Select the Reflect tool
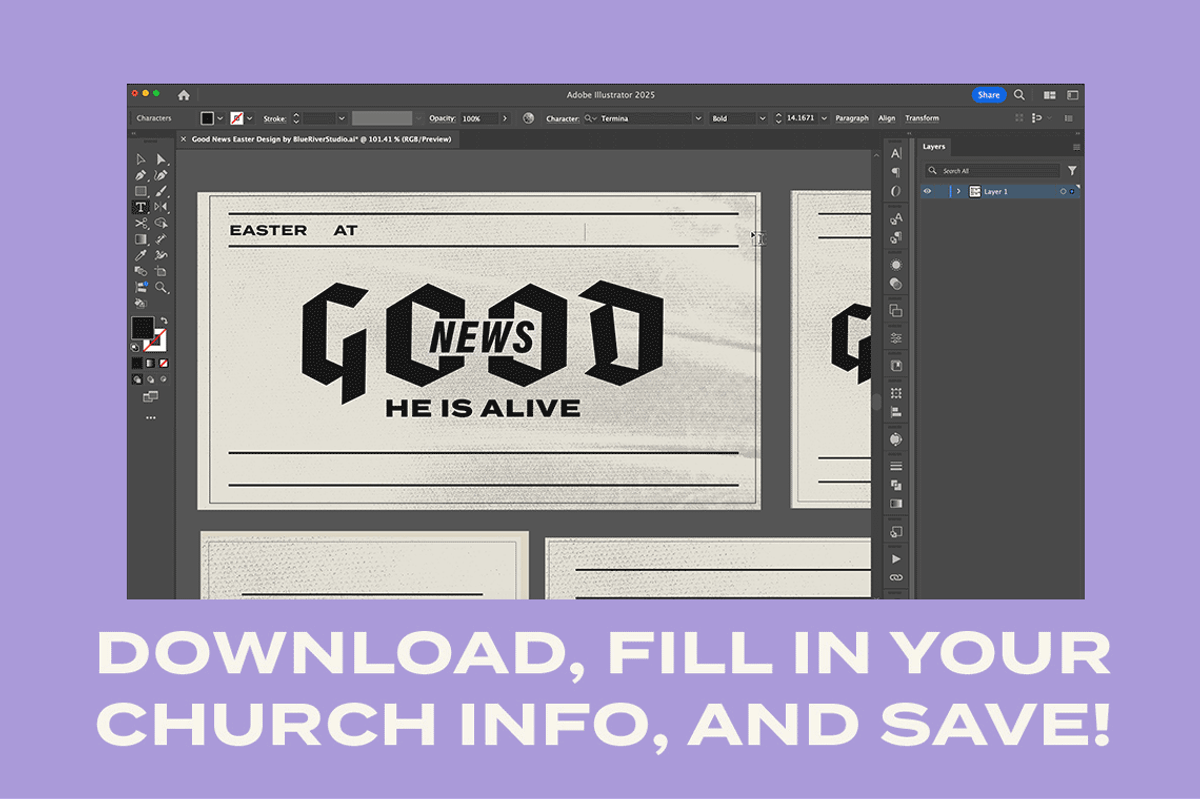1200x800 pixels. point(160,207)
